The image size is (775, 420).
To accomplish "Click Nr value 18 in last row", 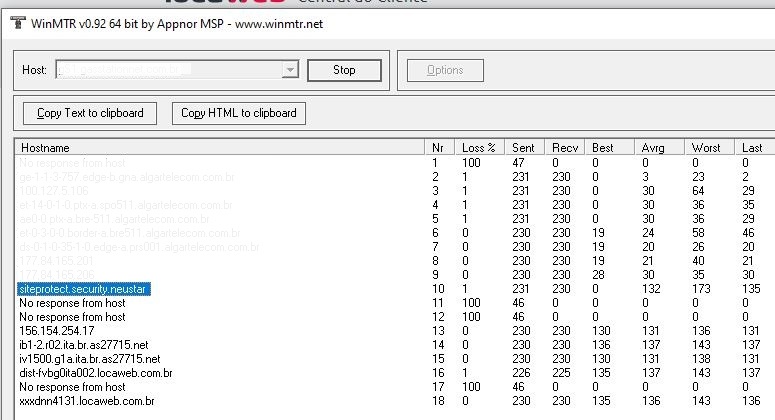I will point(438,401).
